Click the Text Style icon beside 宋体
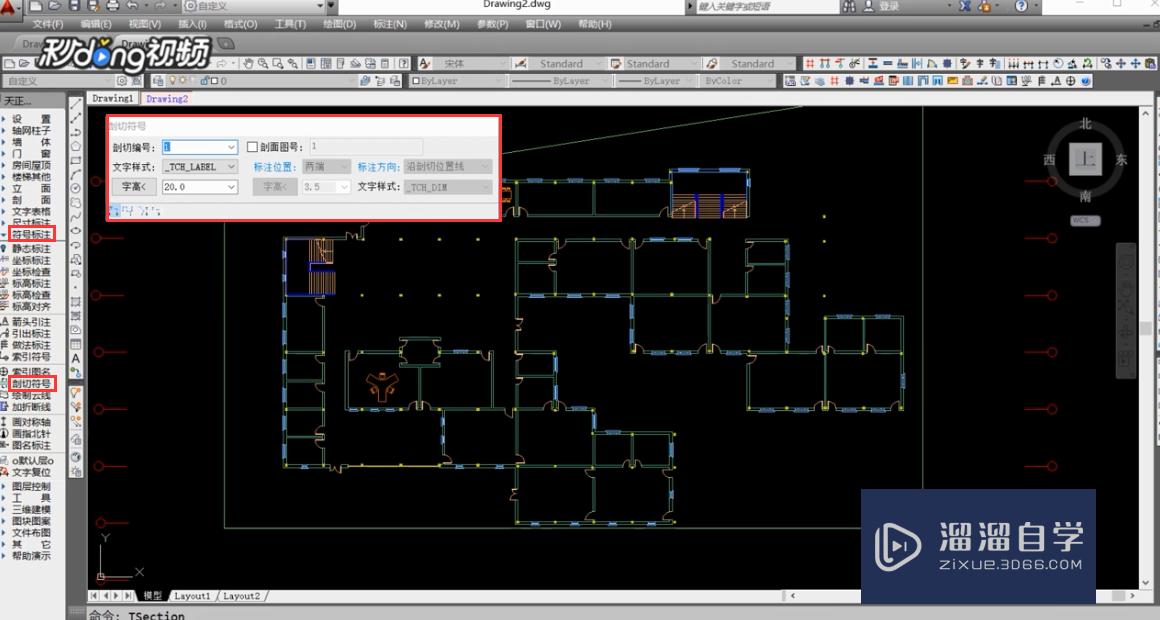The width and height of the screenshot is (1160, 620). [425, 64]
